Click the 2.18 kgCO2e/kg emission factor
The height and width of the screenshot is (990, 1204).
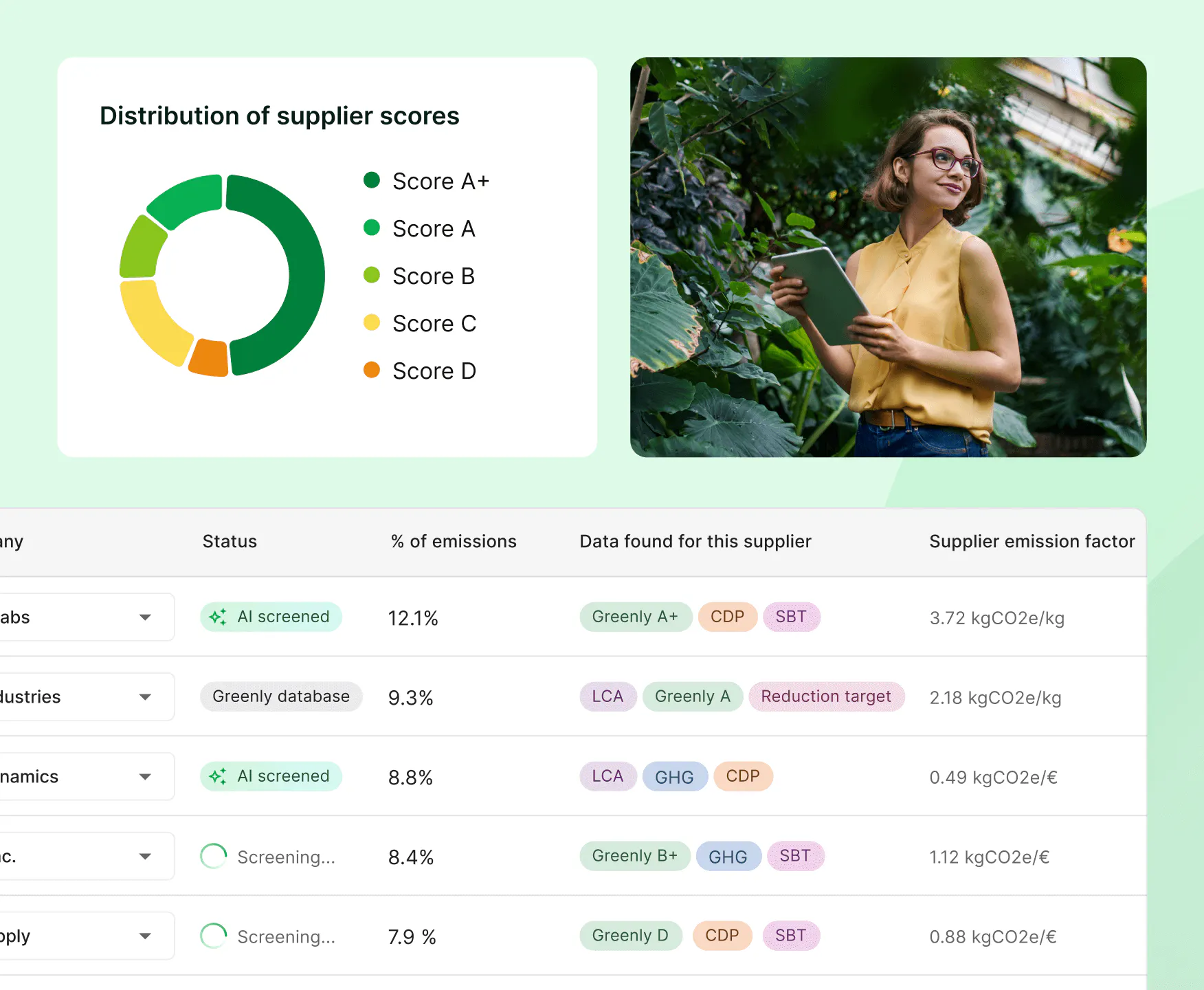(996, 698)
